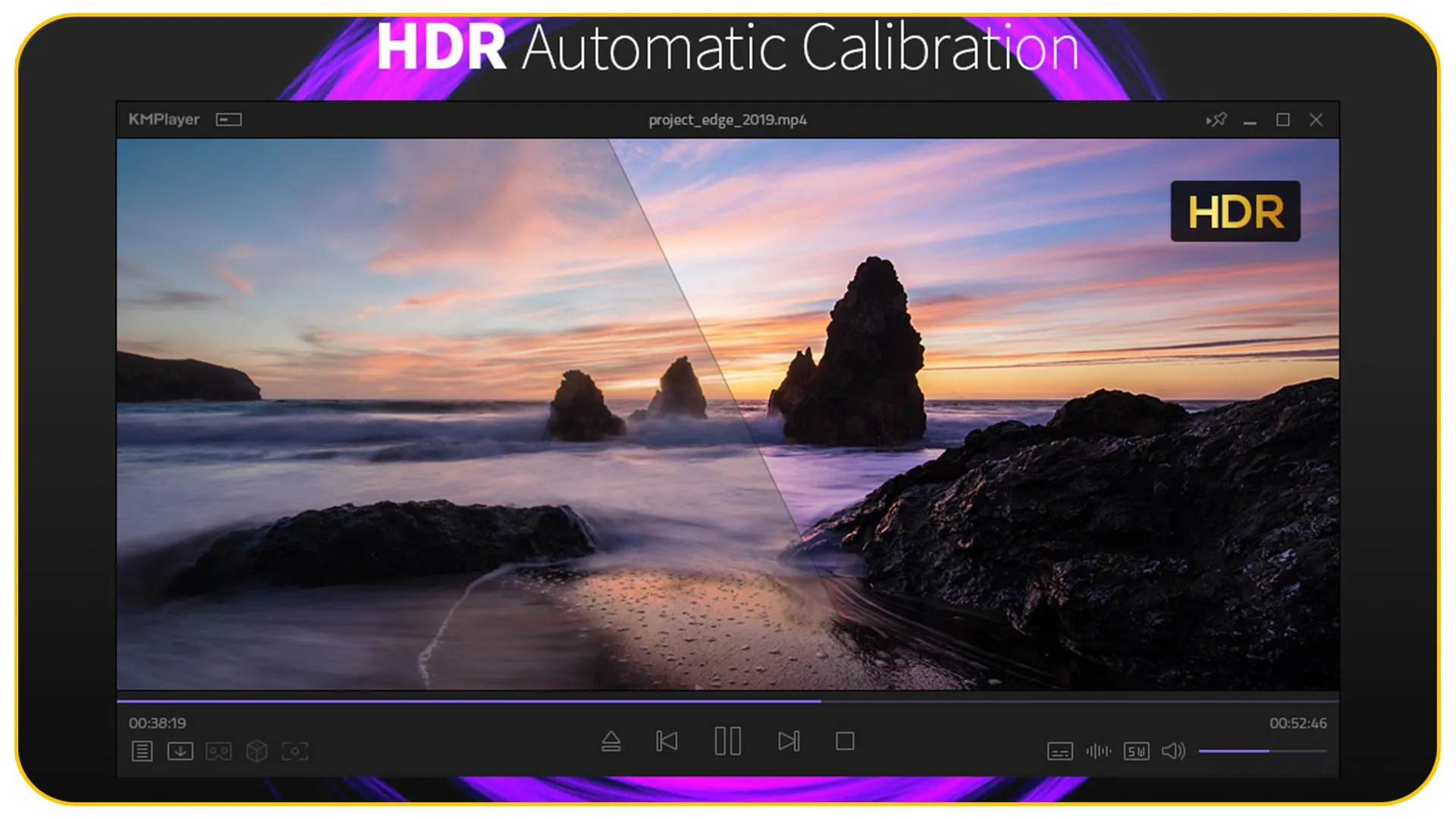Open the playlist panel icon

(x=142, y=752)
